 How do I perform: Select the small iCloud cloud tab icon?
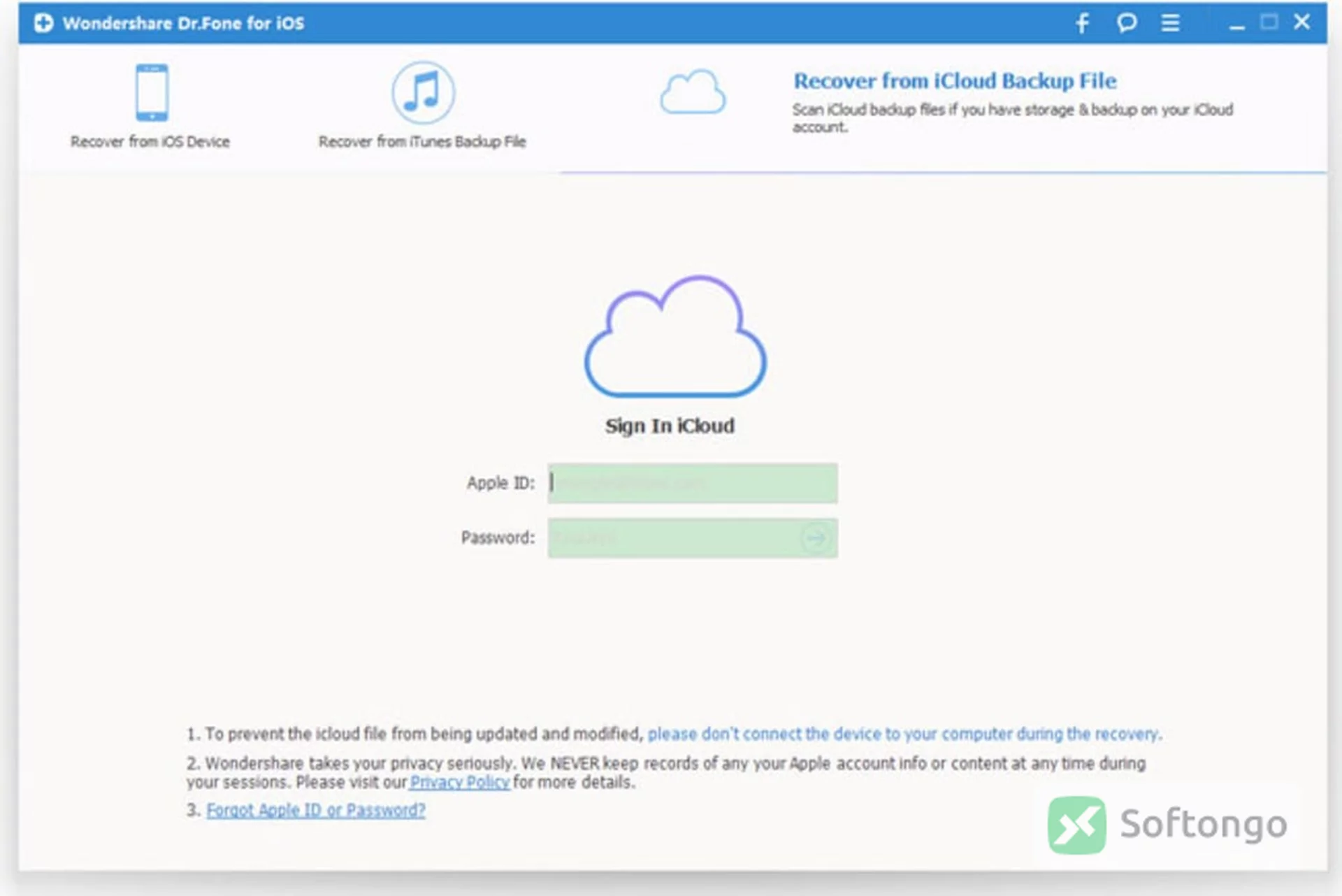pyautogui.click(x=693, y=92)
